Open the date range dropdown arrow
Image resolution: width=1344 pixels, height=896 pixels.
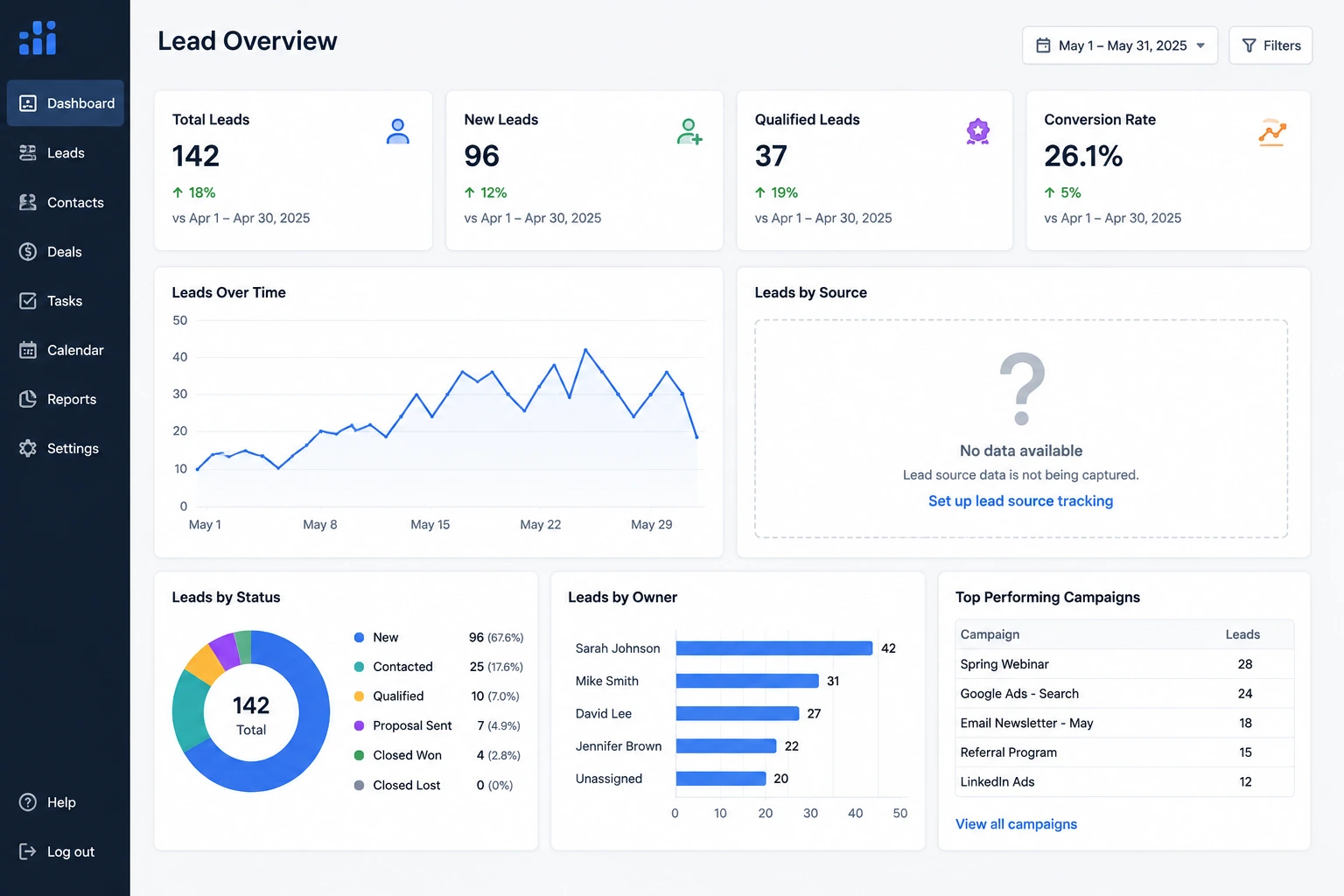tap(1200, 45)
